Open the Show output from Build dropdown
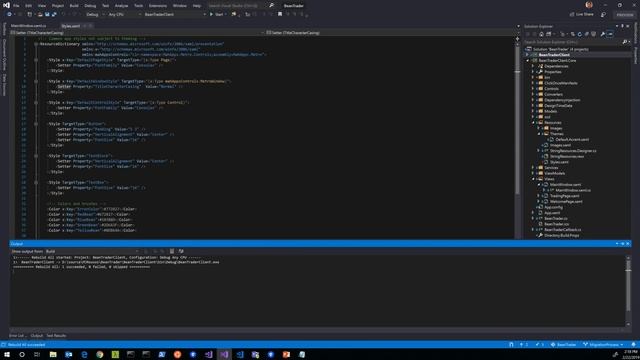The height and width of the screenshot is (360, 640). point(92,251)
